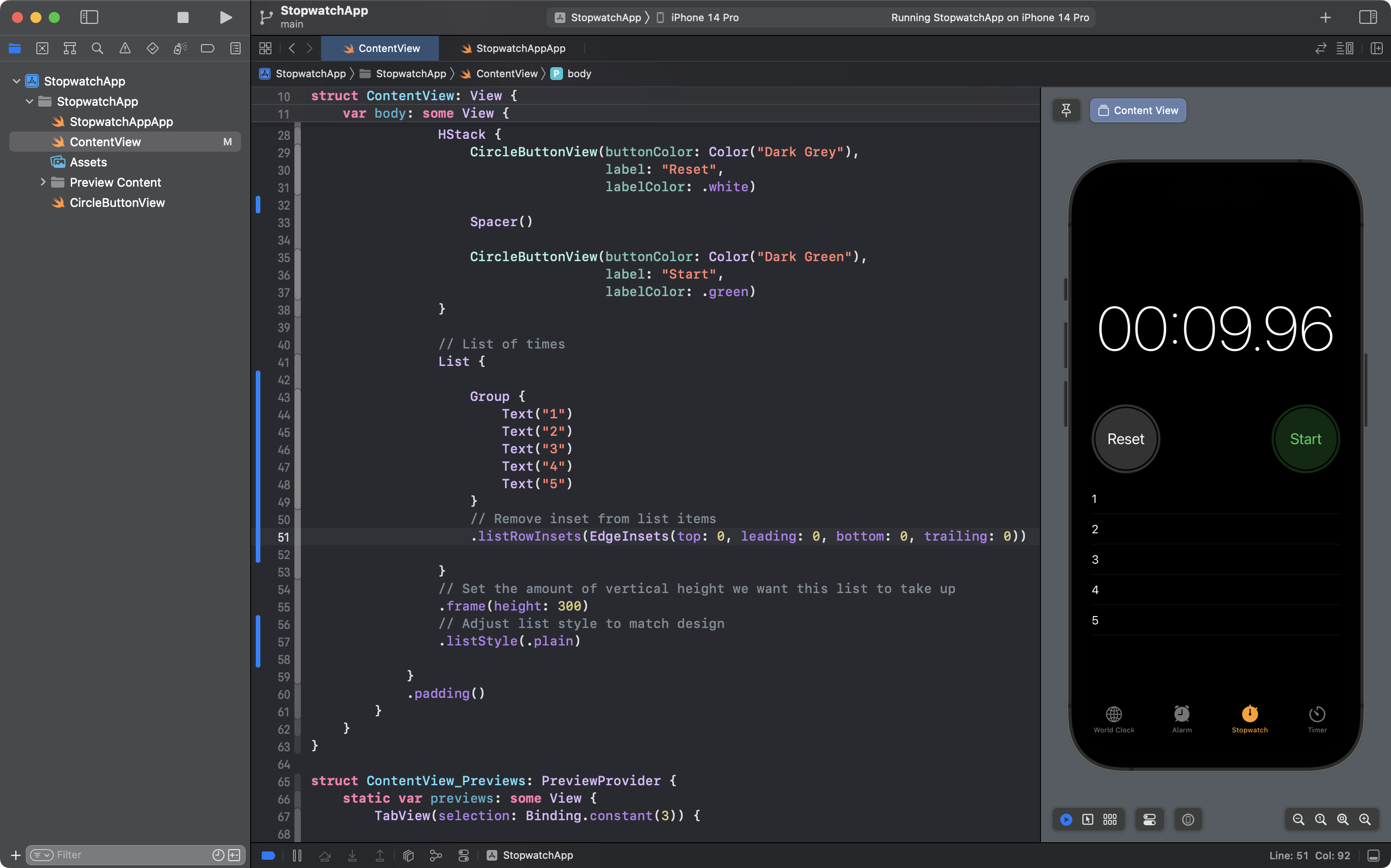Stop the running app with Stop button
1391x868 pixels.
[x=183, y=17]
